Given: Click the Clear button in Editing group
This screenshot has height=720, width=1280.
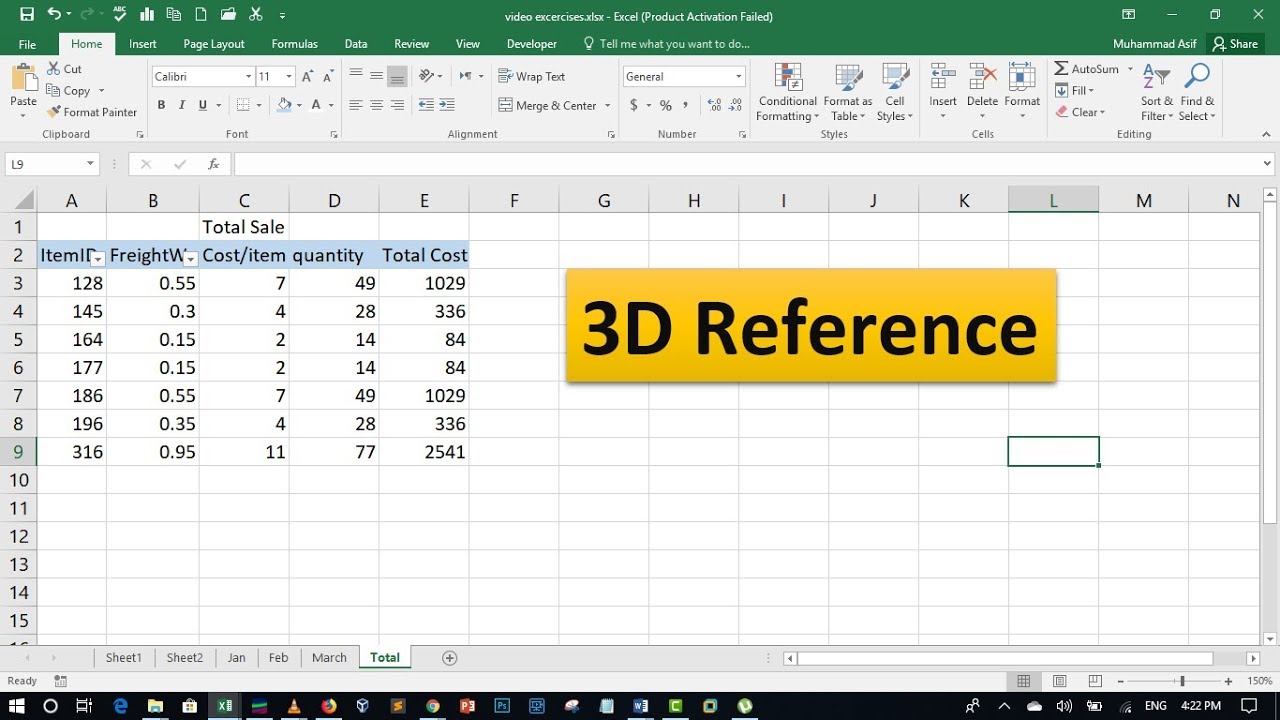Looking at the screenshot, I should tap(1080, 112).
